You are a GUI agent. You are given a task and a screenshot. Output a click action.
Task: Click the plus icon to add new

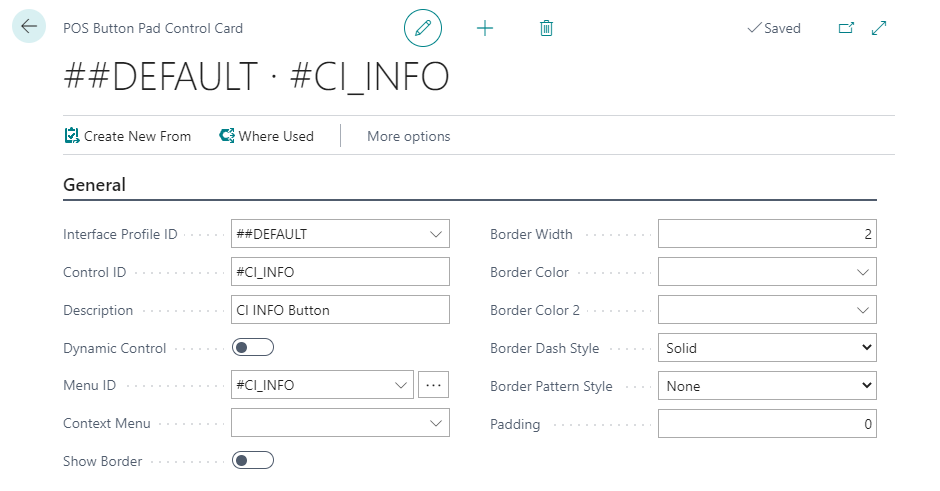coord(485,28)
